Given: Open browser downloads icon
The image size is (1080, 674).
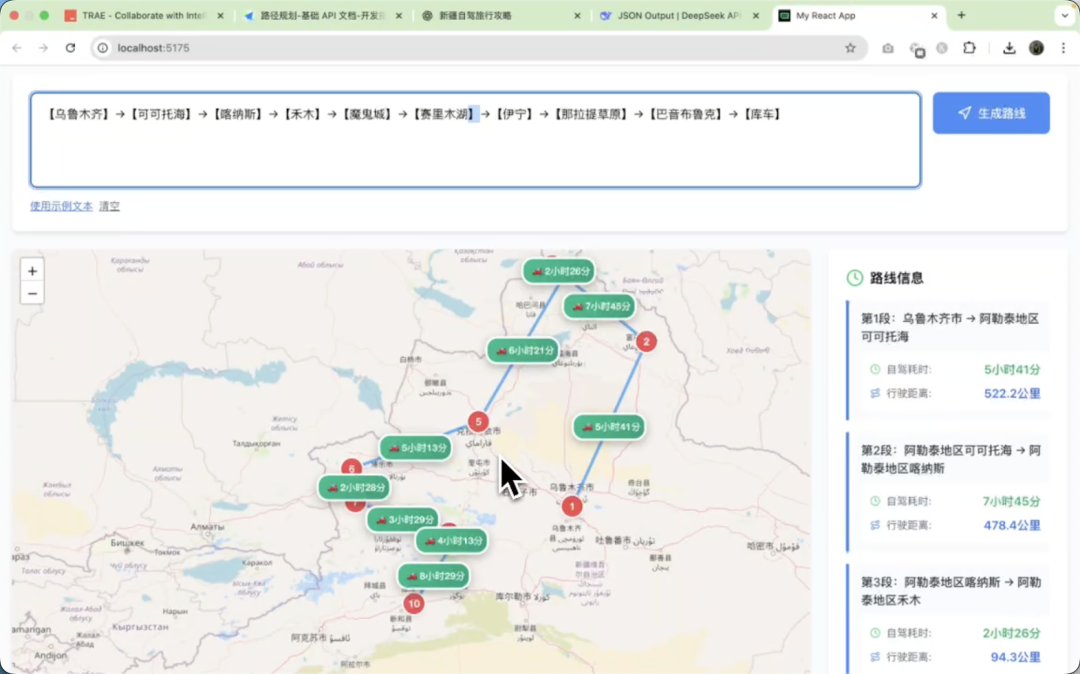Looking at the screenshot, I should [x=1009, y=48].
